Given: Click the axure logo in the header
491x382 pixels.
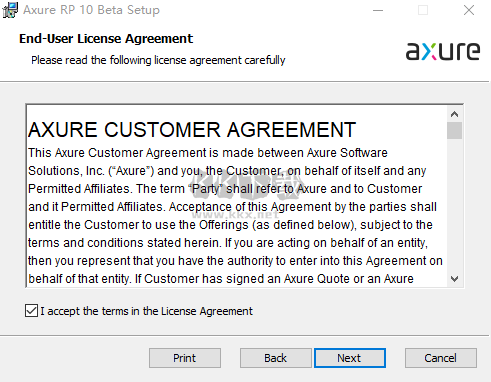Looking at the screenshot, I should click(443, 51).
